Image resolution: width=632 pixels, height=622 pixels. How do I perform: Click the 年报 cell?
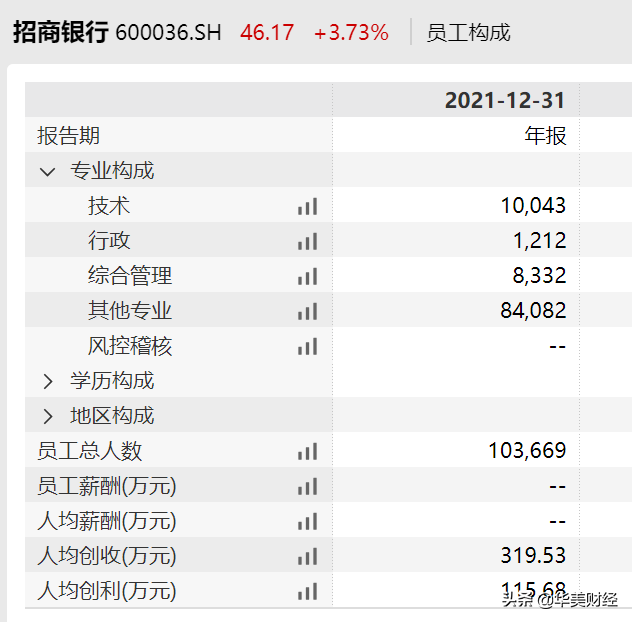545,135
